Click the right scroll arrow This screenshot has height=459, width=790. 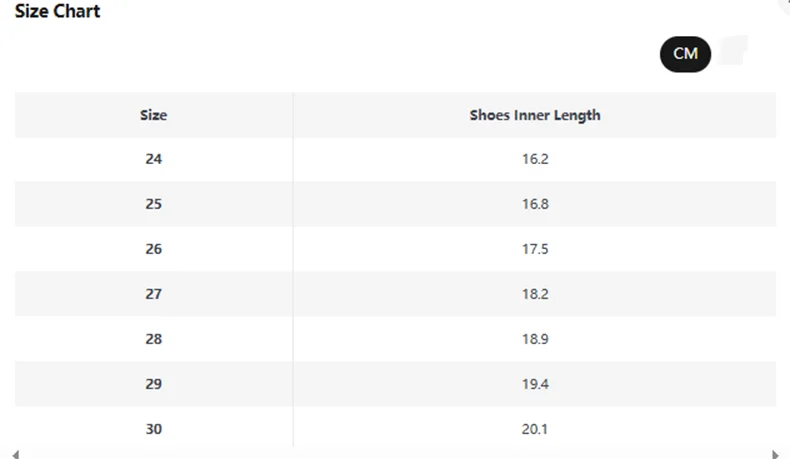click(775, 454)
